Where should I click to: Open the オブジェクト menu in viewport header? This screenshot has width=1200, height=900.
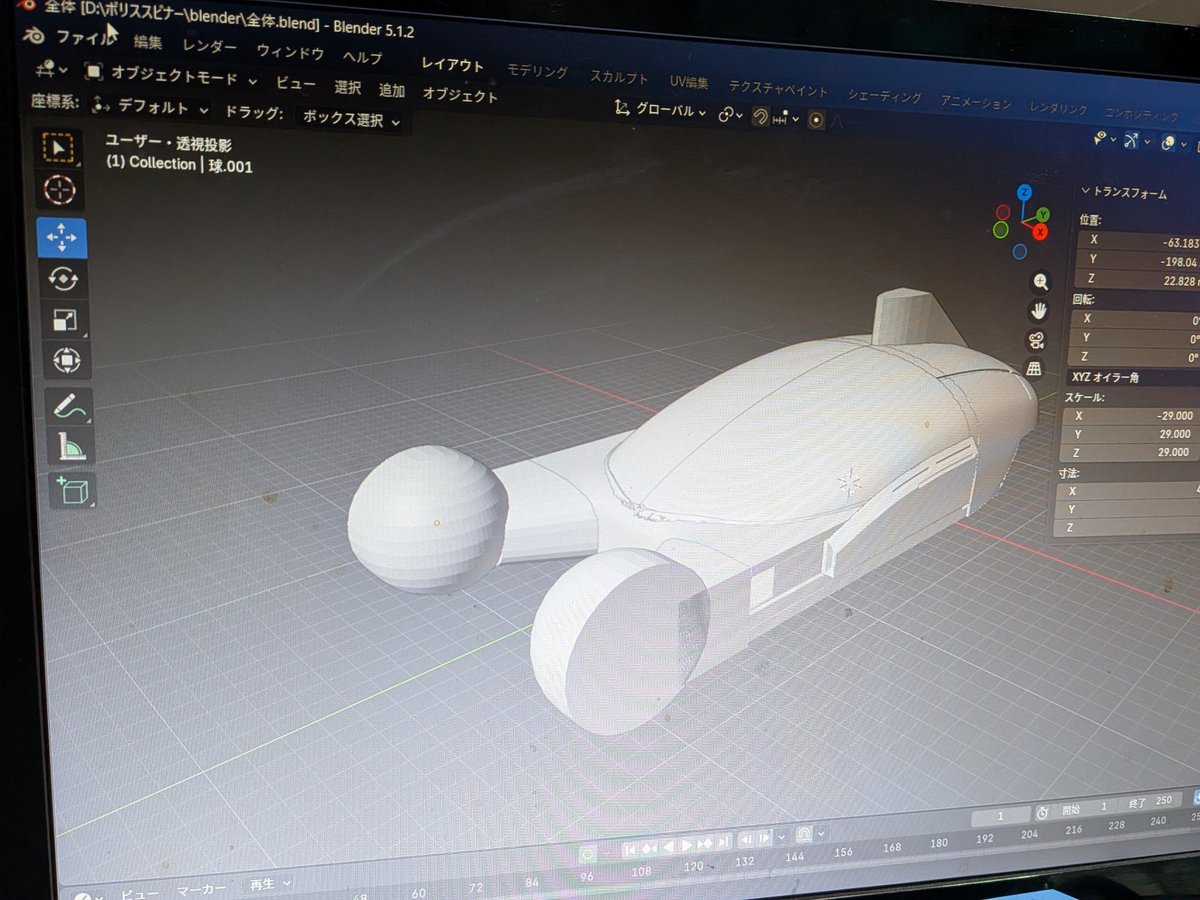pos(460,95)
